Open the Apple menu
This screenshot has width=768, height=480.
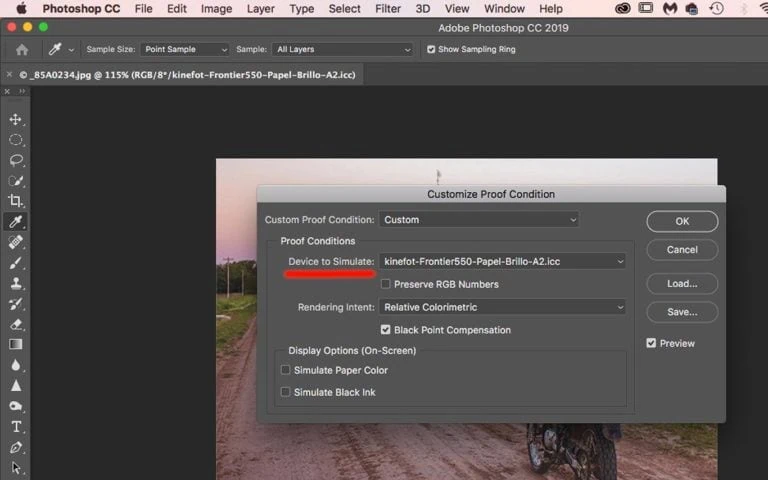coord(21,8)
